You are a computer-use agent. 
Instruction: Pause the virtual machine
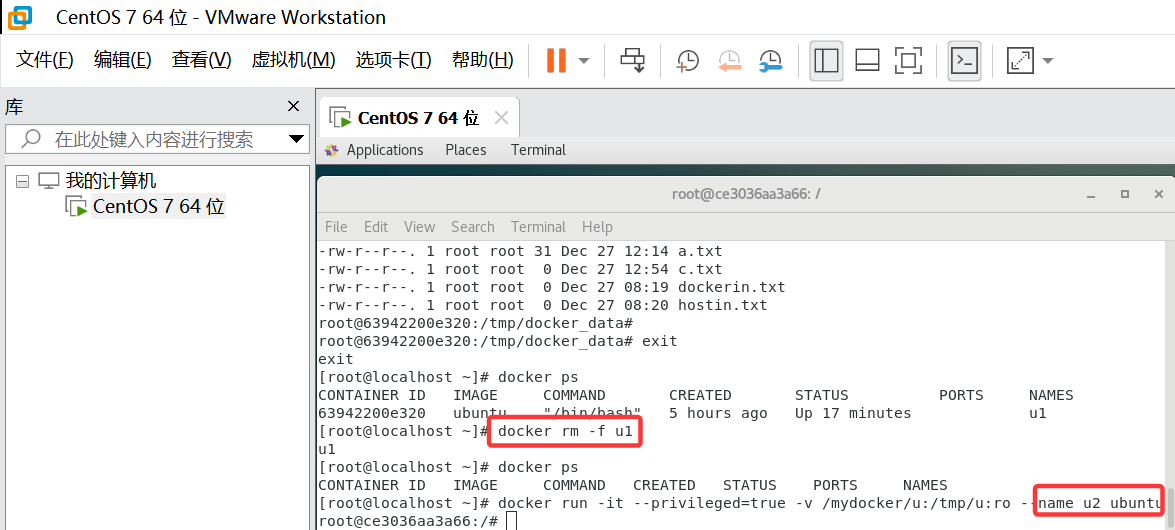(x=556, y=60)
